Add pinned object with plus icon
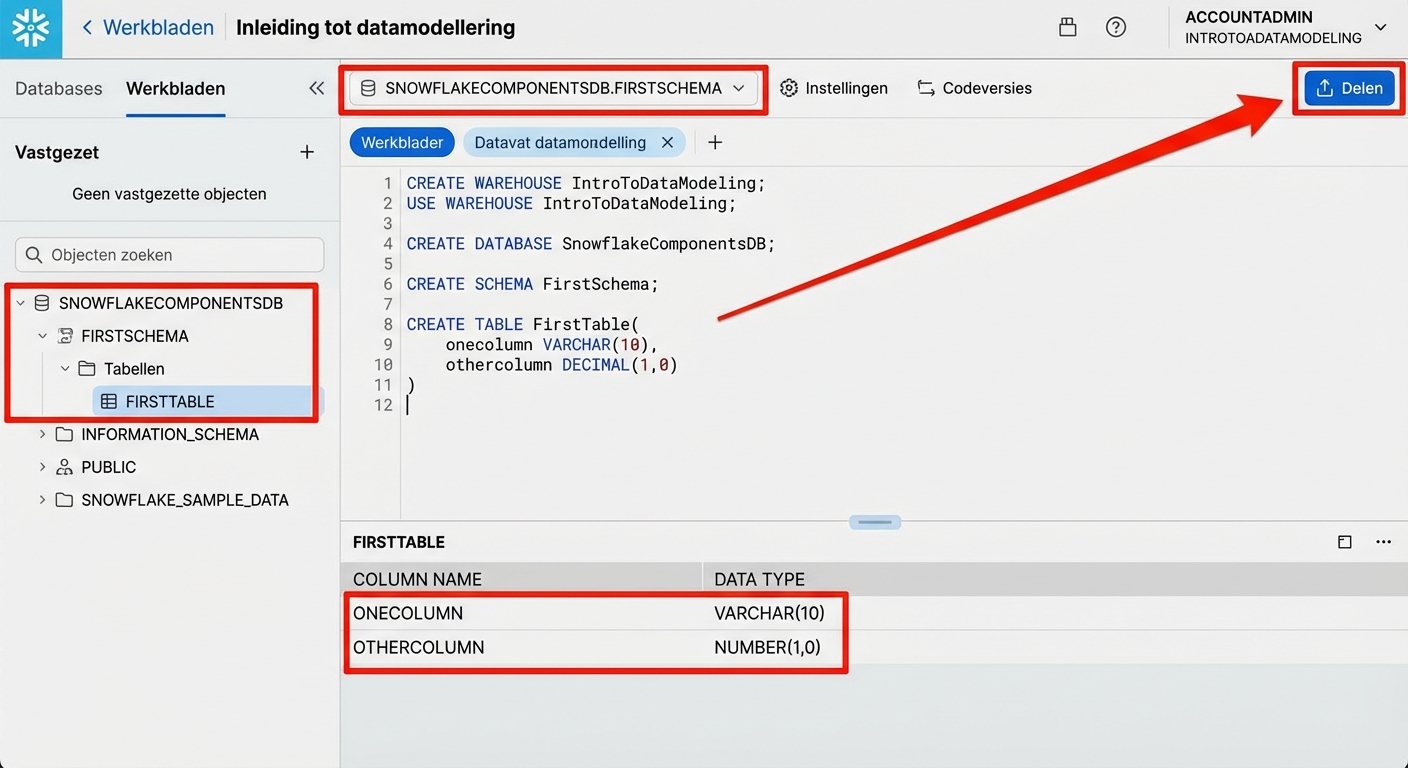Viewport: 1408px width, 768px height. pos(307,152)
